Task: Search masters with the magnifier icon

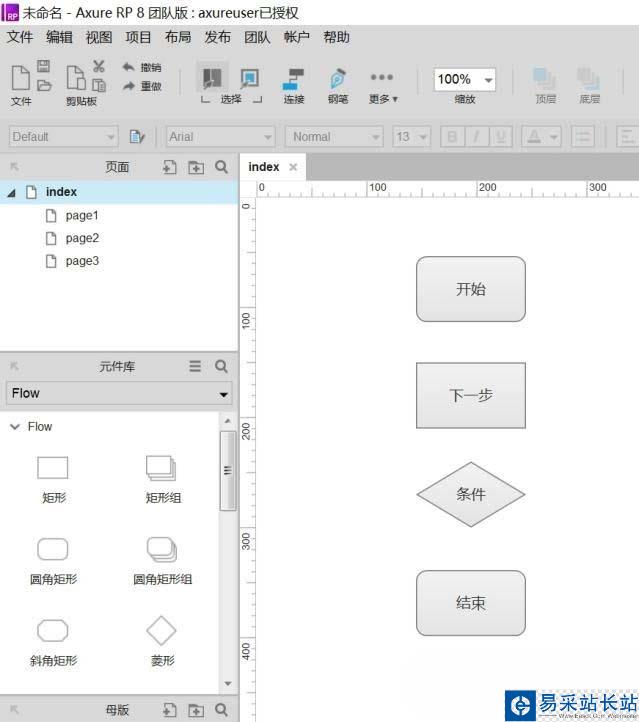Action: 221,710
